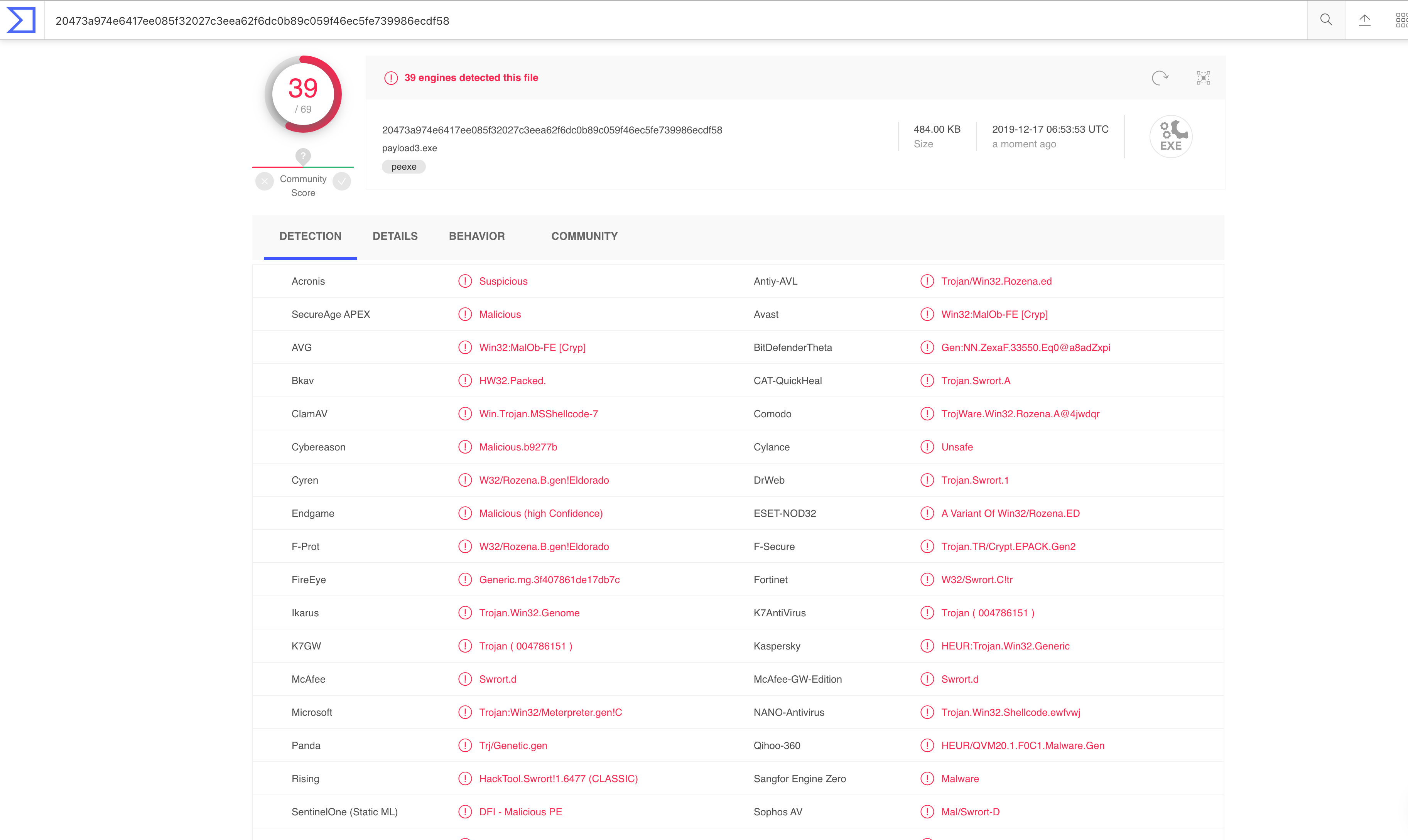Click the McAfee-GW-Edition engine name
The height and width of the screenshot is (840, 1408).
pyautogui.click(x=798, y=679)
